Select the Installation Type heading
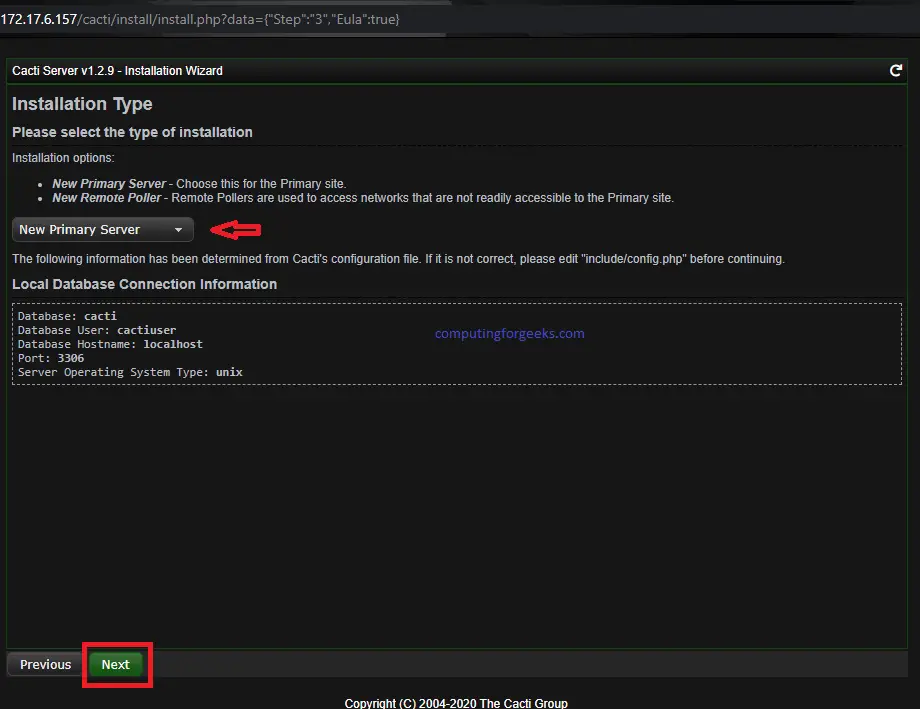The image size is (920, 709). pos(82,104)
